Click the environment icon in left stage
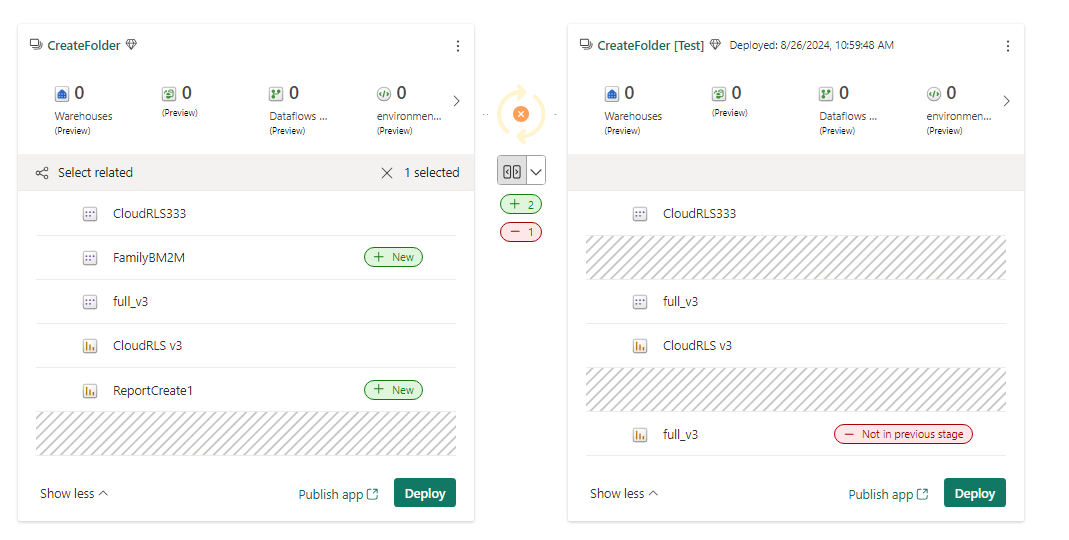This screenshot has width=1069, height=540. point(384,94)
